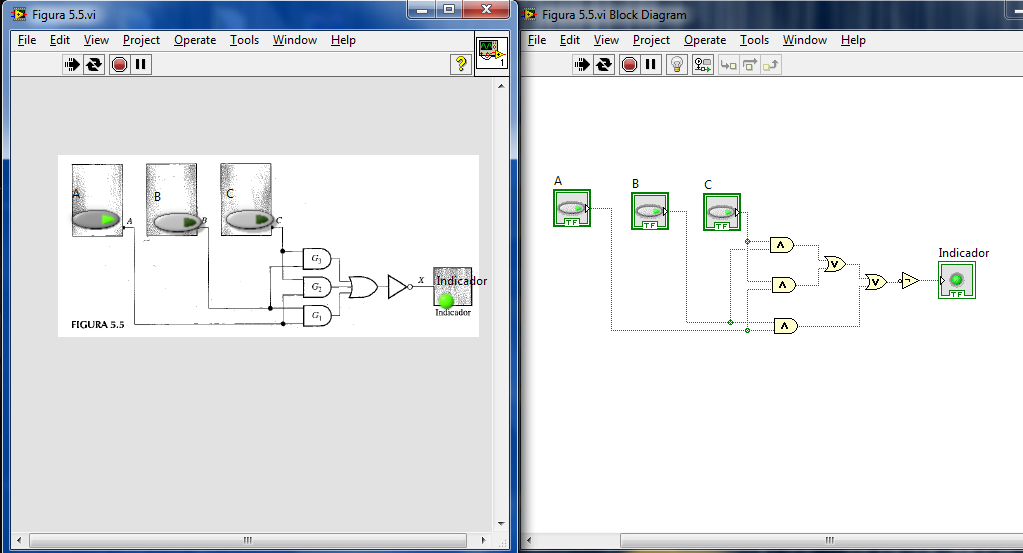Toggle Retain Wire Values button

(x=703, y=65)
